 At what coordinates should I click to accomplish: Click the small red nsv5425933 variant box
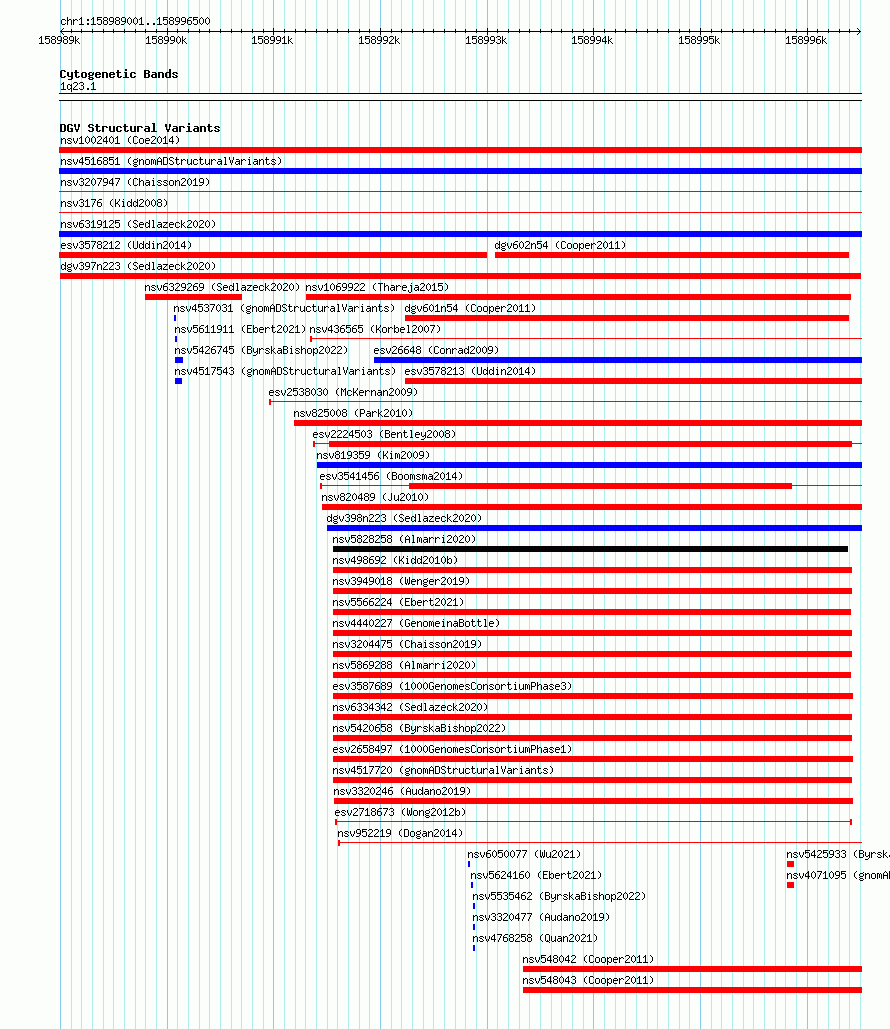point(790,864)
